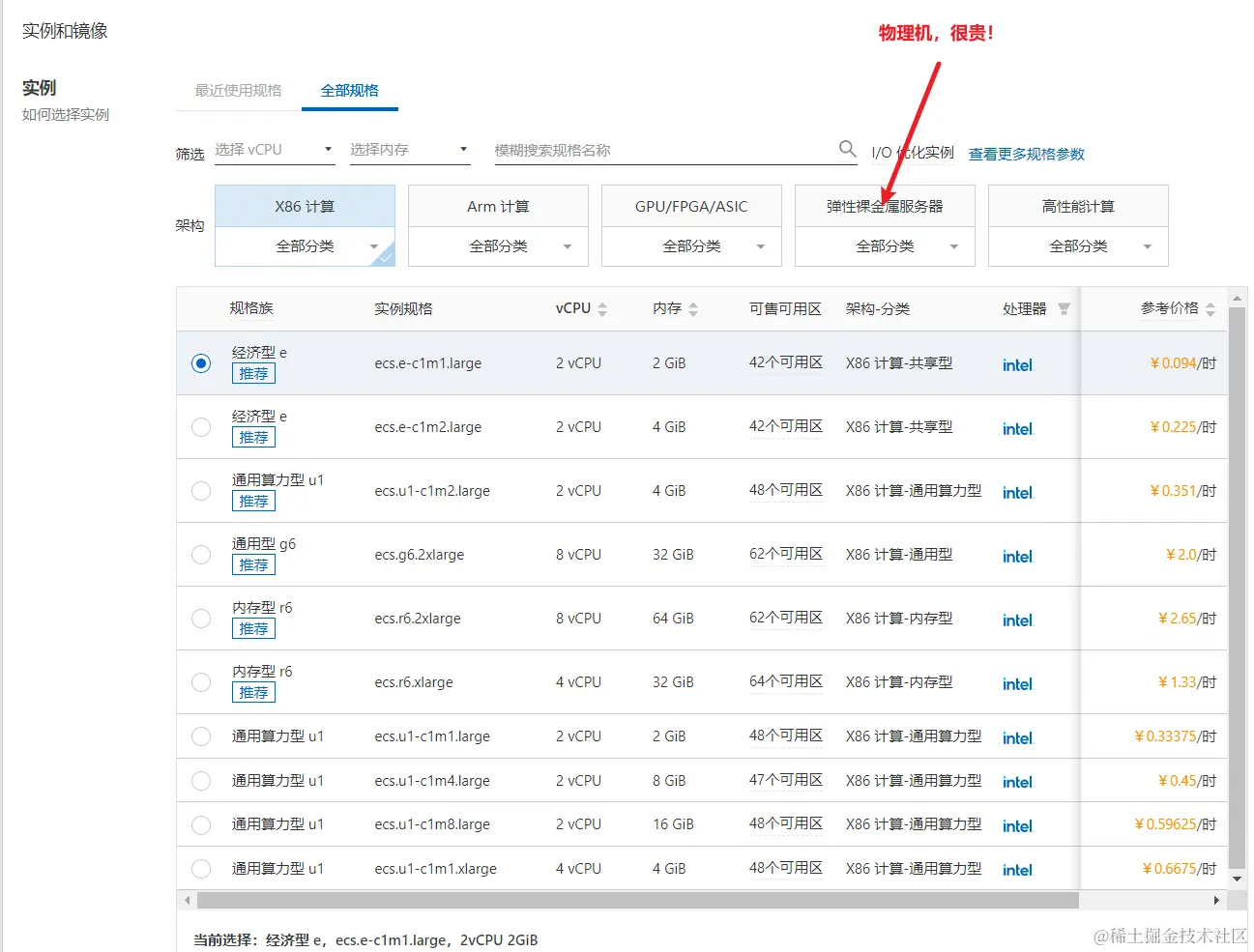The width and height of the screenshot is (1254, 952).
Task: Expand the 选择内存 dropdown
Action: [x=410, y=149]
